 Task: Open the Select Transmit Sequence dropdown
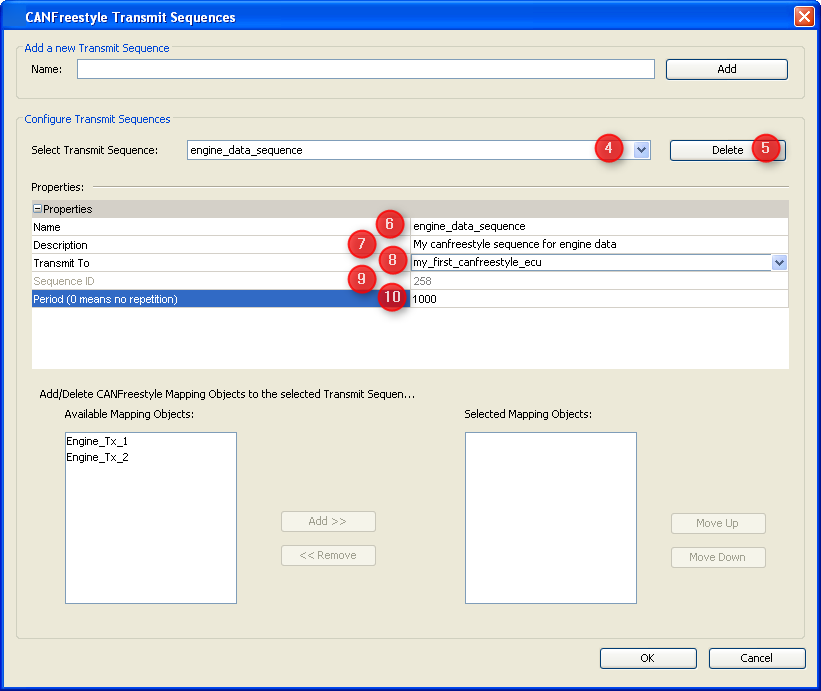coord(640,148)
